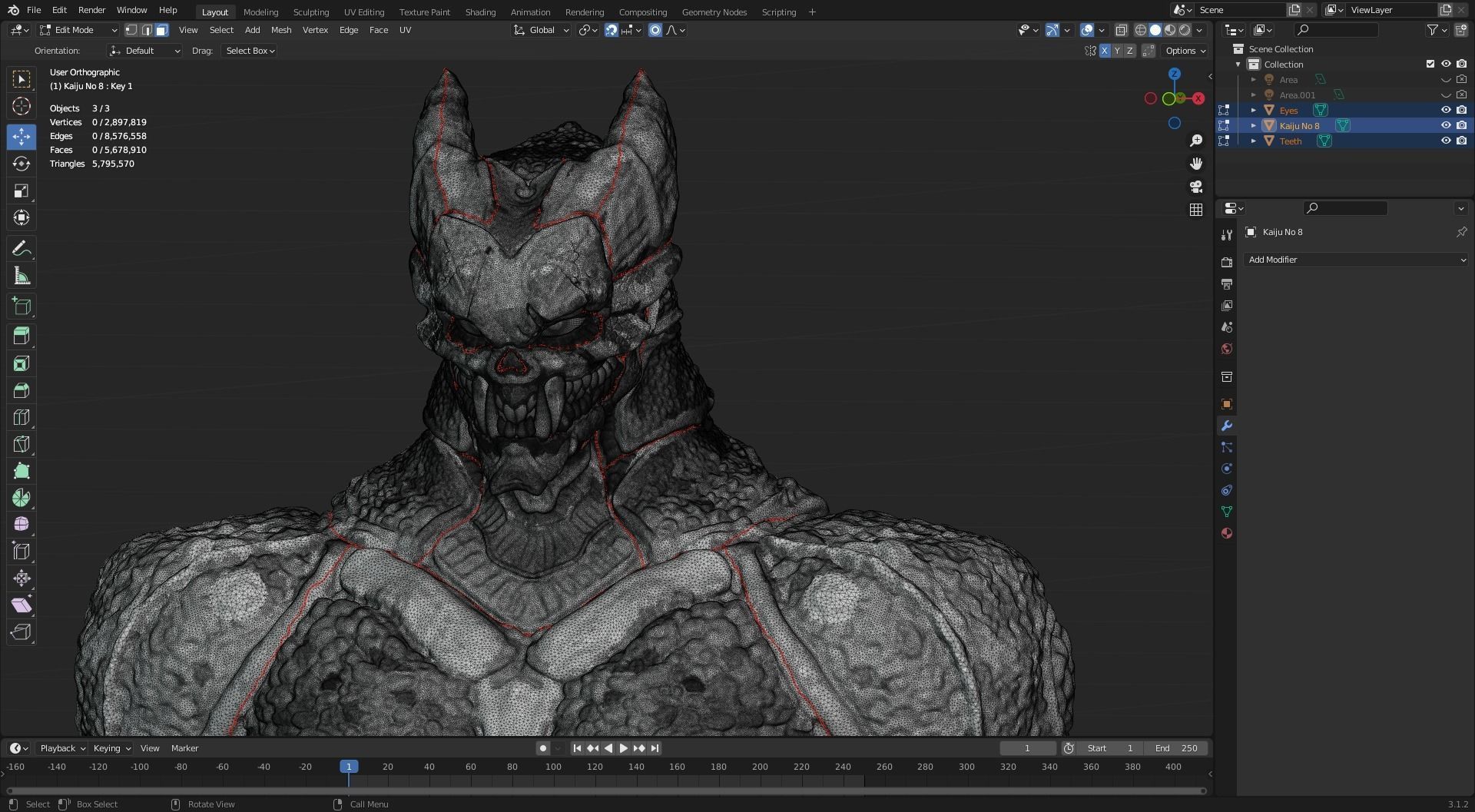Switch to face select mode
The height and width of the screenshot is (812, 1475).
161,30
